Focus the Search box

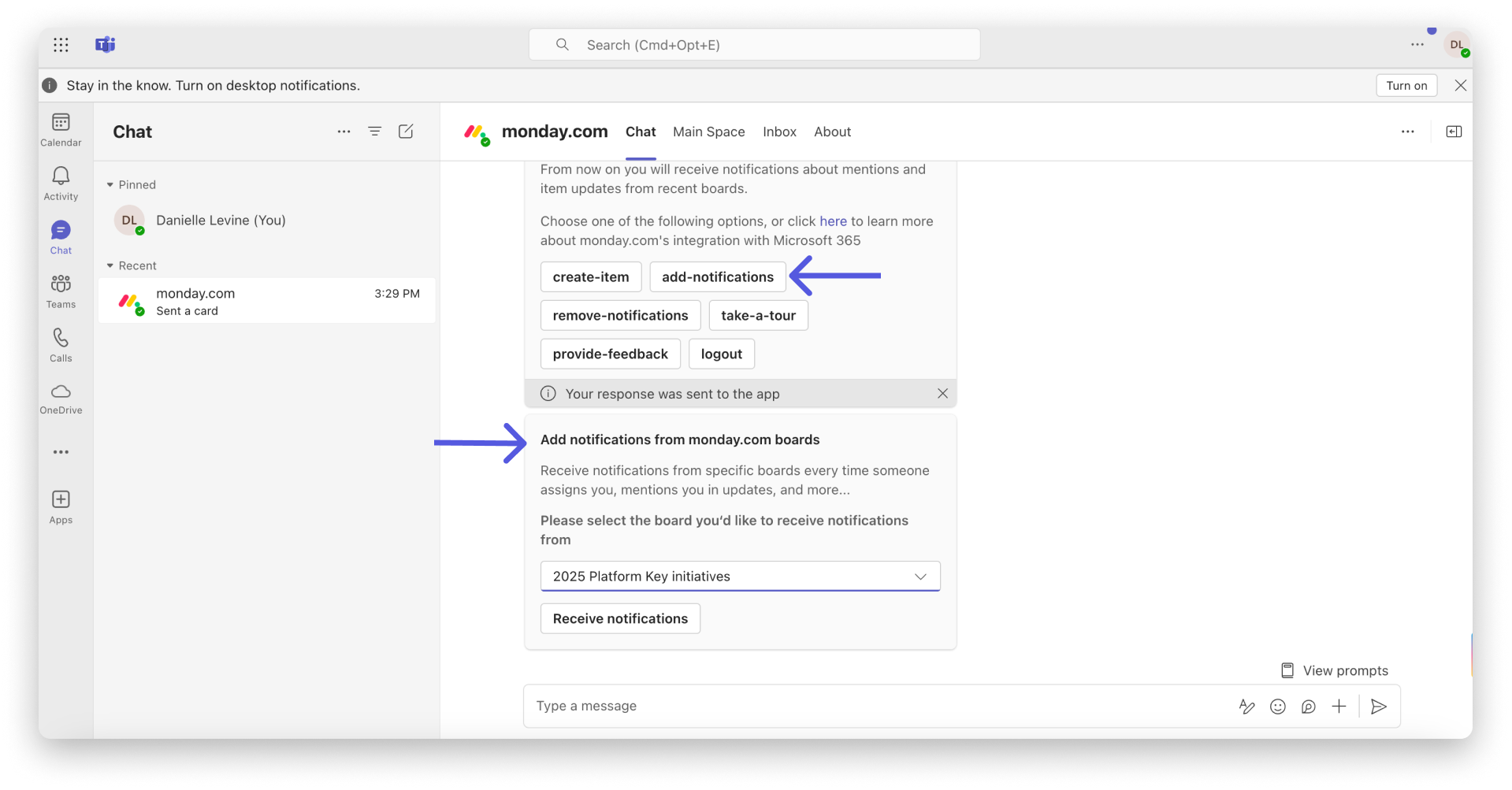click(x=754, y=45)
